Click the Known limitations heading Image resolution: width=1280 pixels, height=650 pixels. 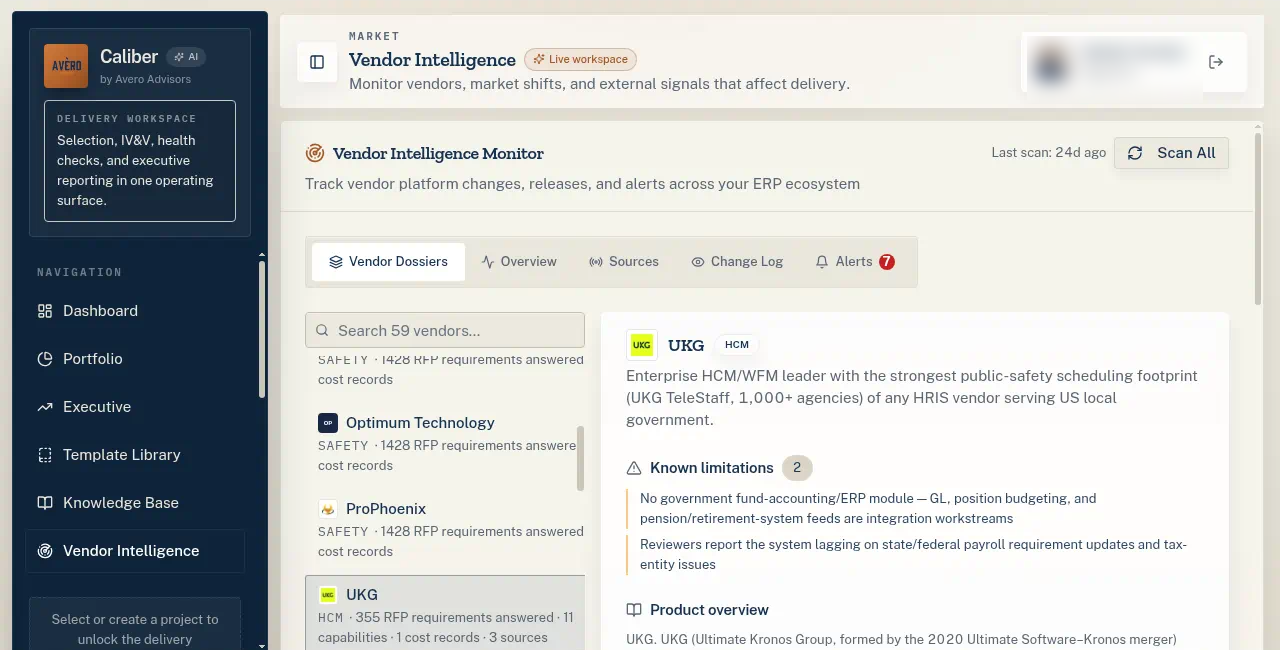click(x=711, y=468)
